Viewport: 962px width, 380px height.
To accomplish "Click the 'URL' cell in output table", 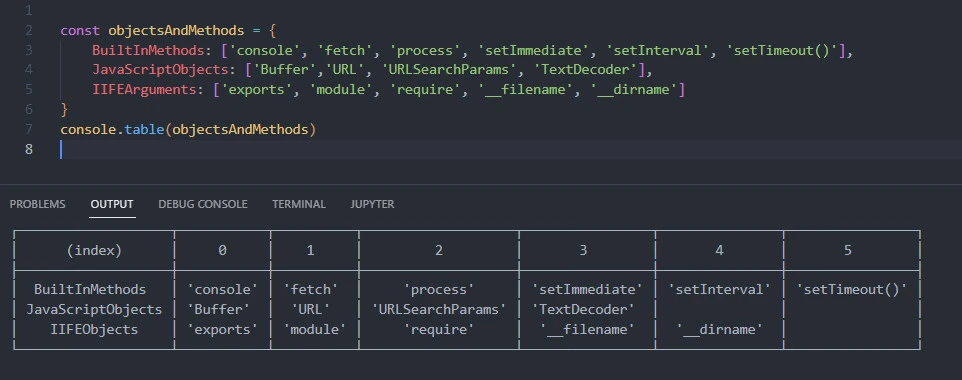I will tap(311, 309).
